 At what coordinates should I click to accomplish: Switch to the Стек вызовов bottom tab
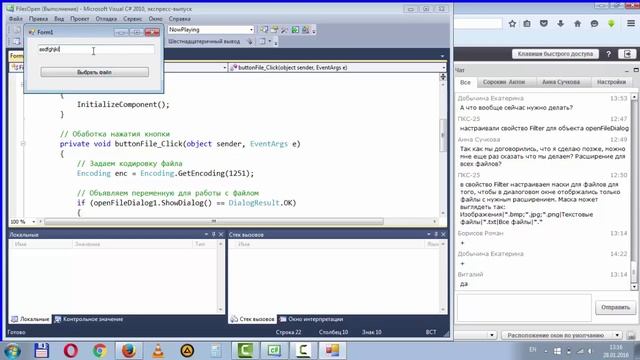[x=252, y=319]
